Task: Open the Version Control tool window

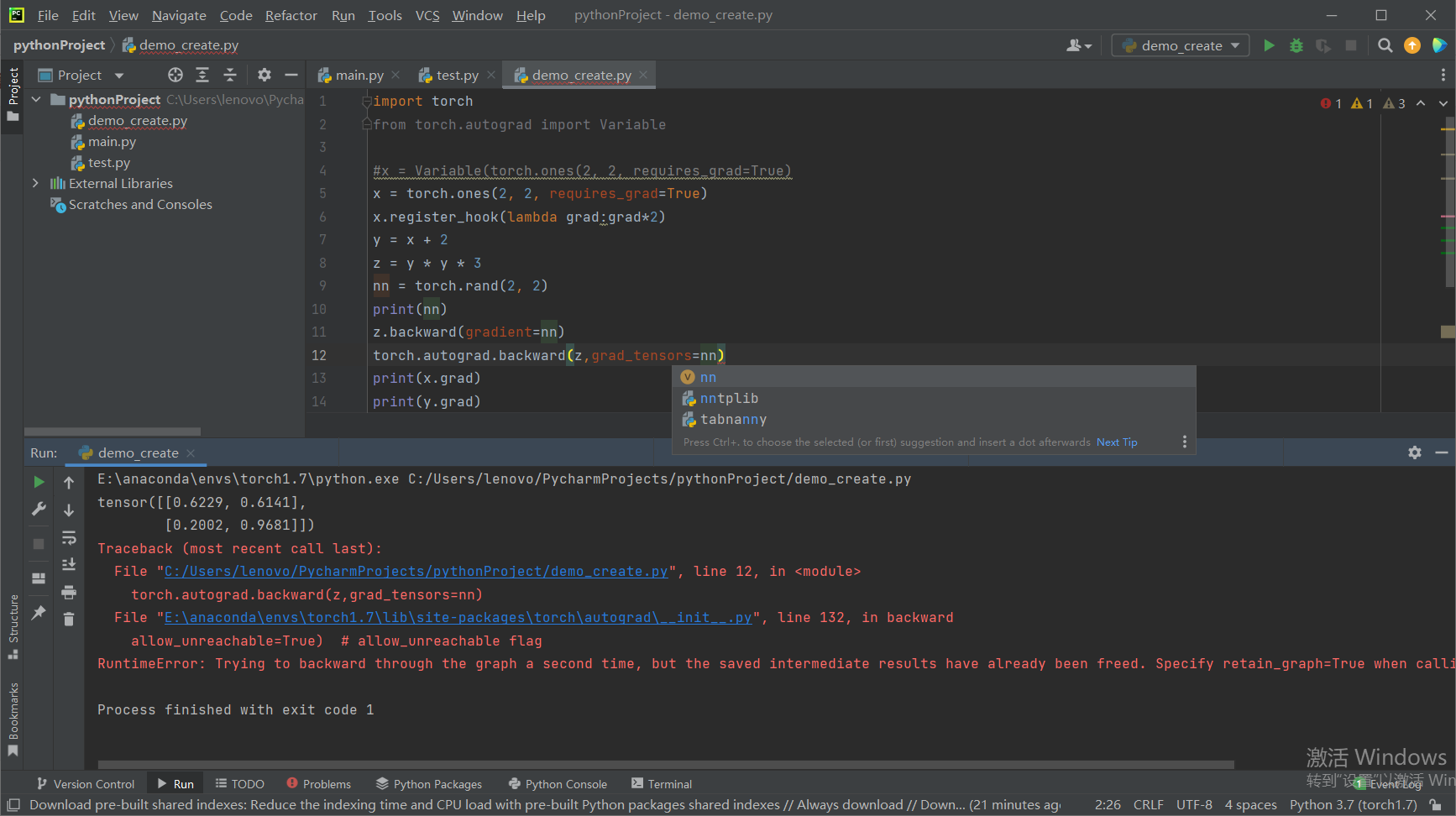Action: [x=85, y=783]
